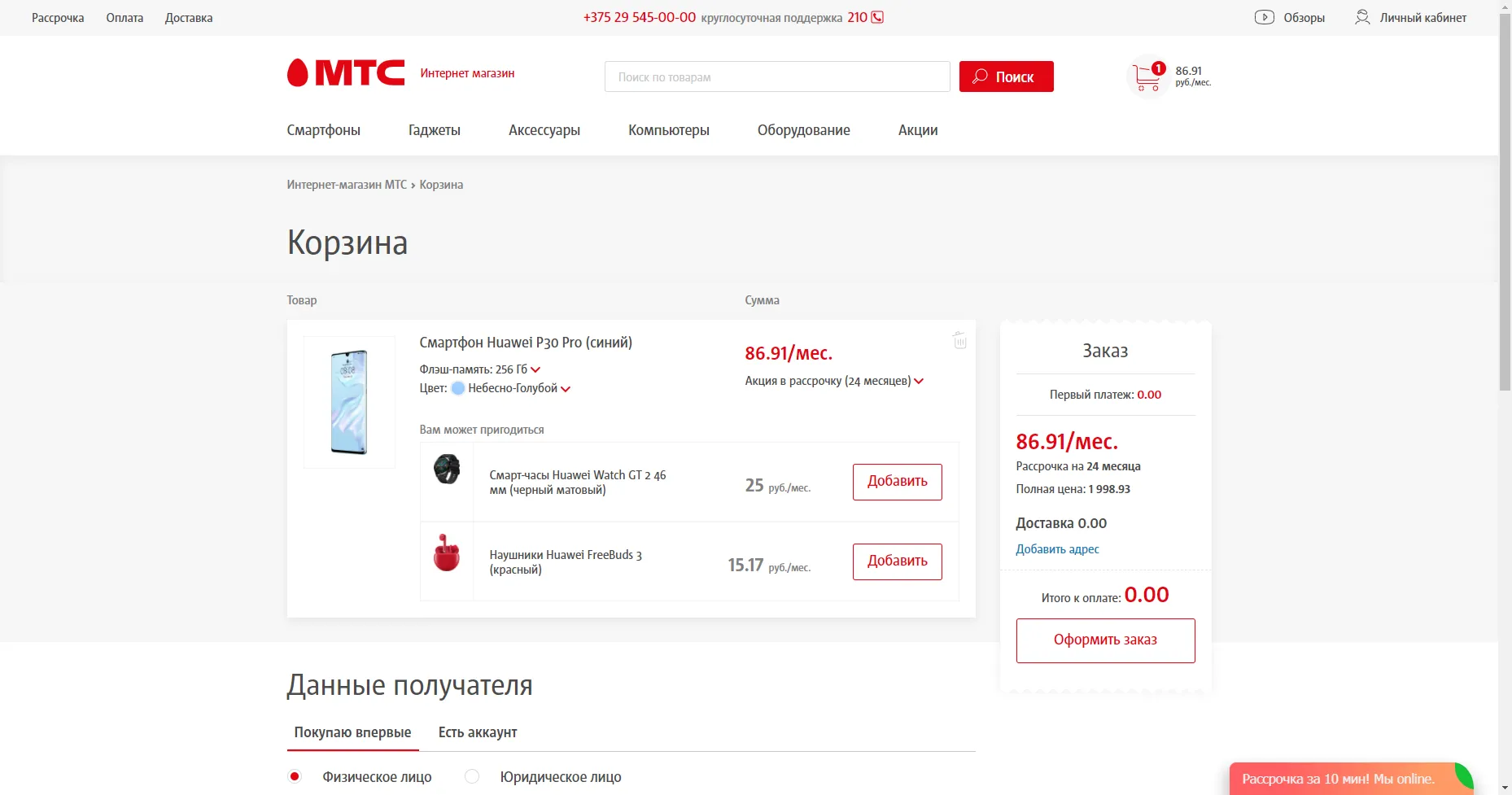Click the phone icon next to 210
This screenshot has height=795, width=1512.
point(877,17)
